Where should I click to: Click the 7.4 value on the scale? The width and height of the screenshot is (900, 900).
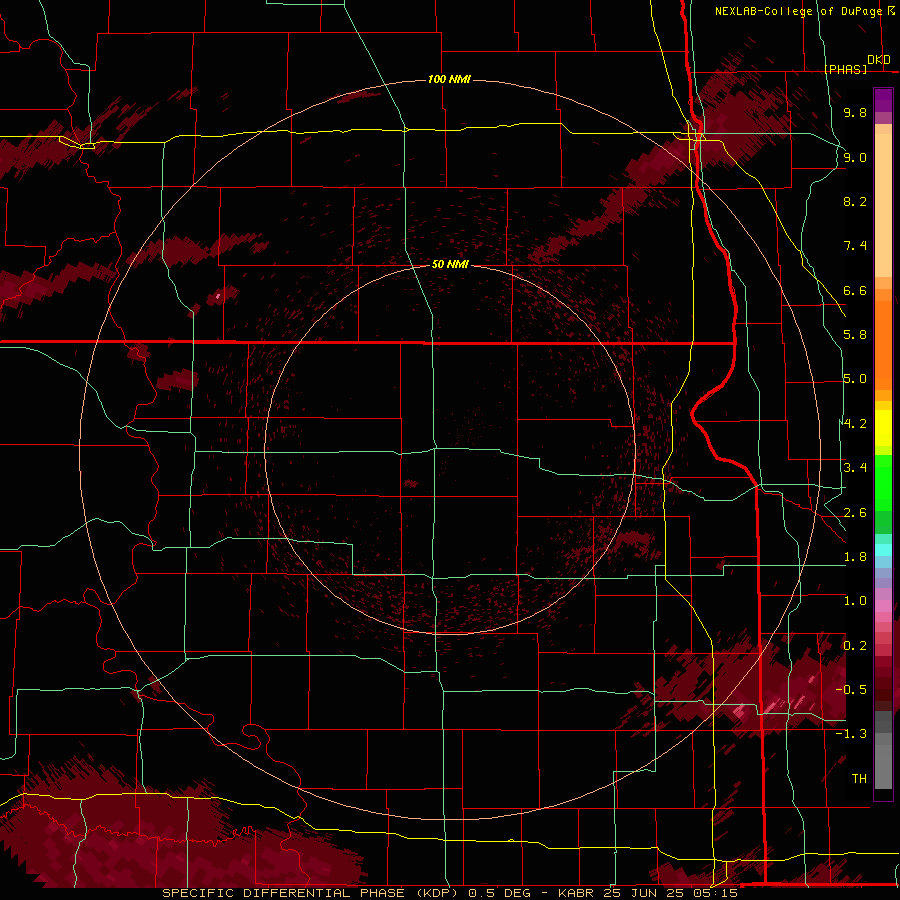click(x=855, y=246)
